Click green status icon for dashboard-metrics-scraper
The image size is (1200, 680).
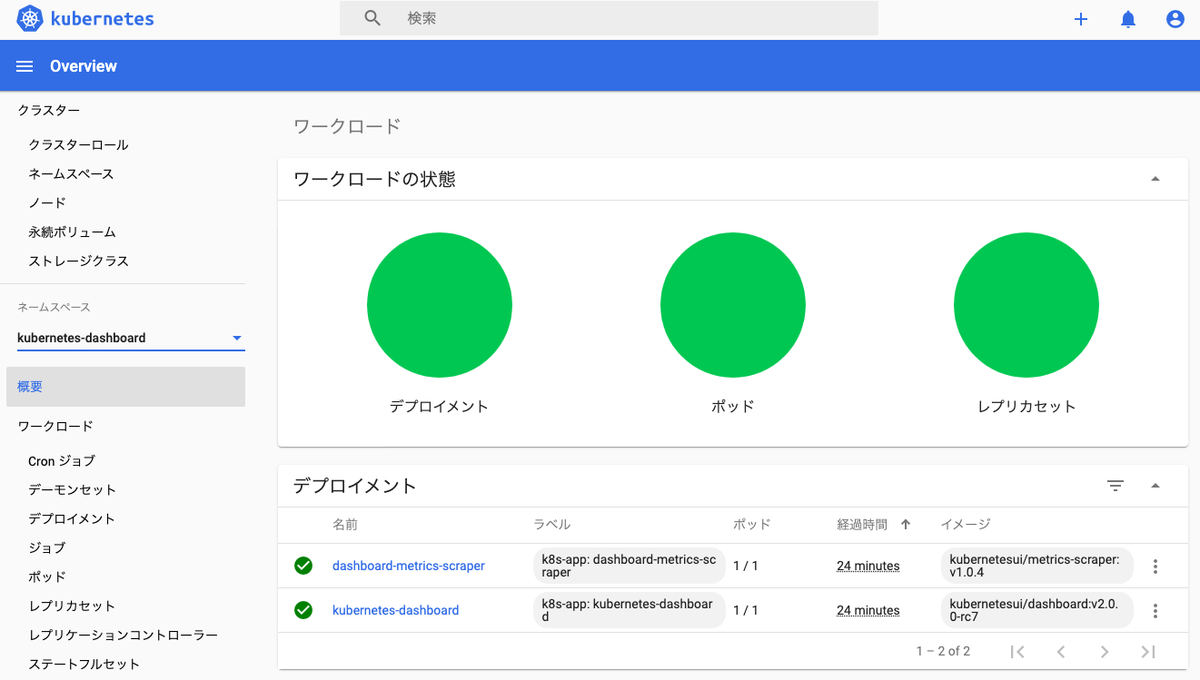click(303, 566)
